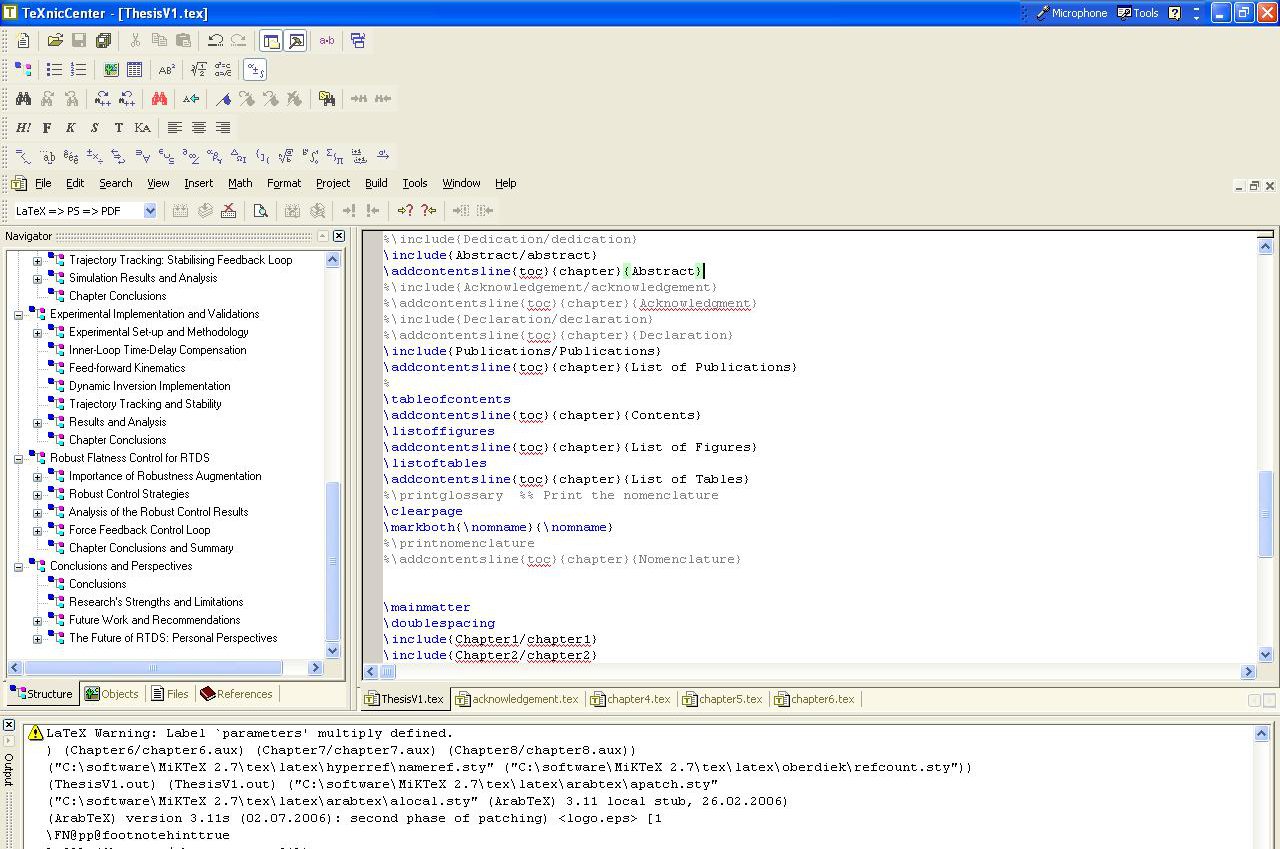Expand Future Work and Recommendations node

click(38, 620)
